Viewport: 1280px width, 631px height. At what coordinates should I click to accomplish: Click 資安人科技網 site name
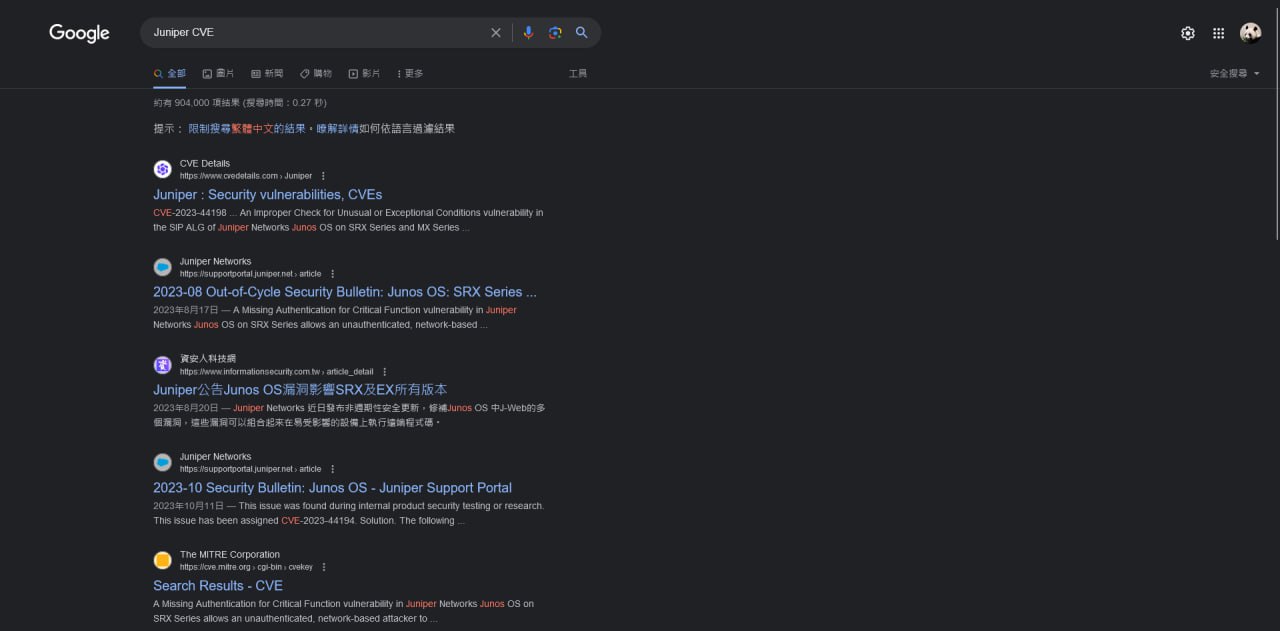pos(208,359)
